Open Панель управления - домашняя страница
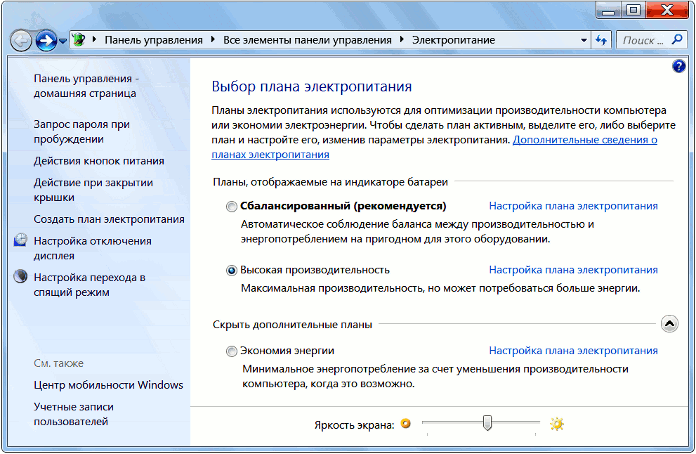The image size is (696, 454). [x=86, y=86]
